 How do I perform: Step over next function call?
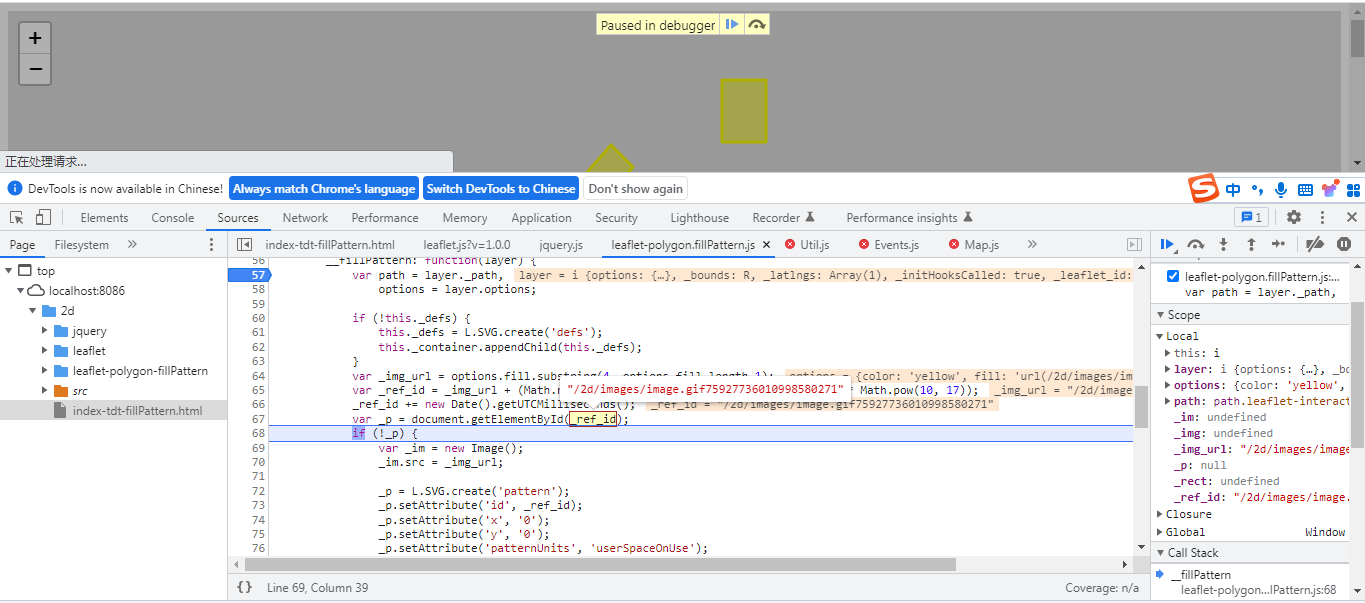pos(1195,244)
